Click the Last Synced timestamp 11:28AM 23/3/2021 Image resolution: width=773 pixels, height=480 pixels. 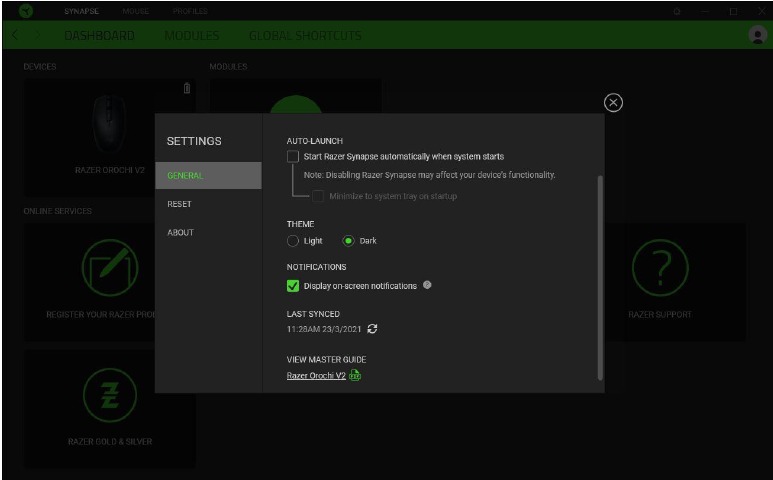tap(324, 329)
